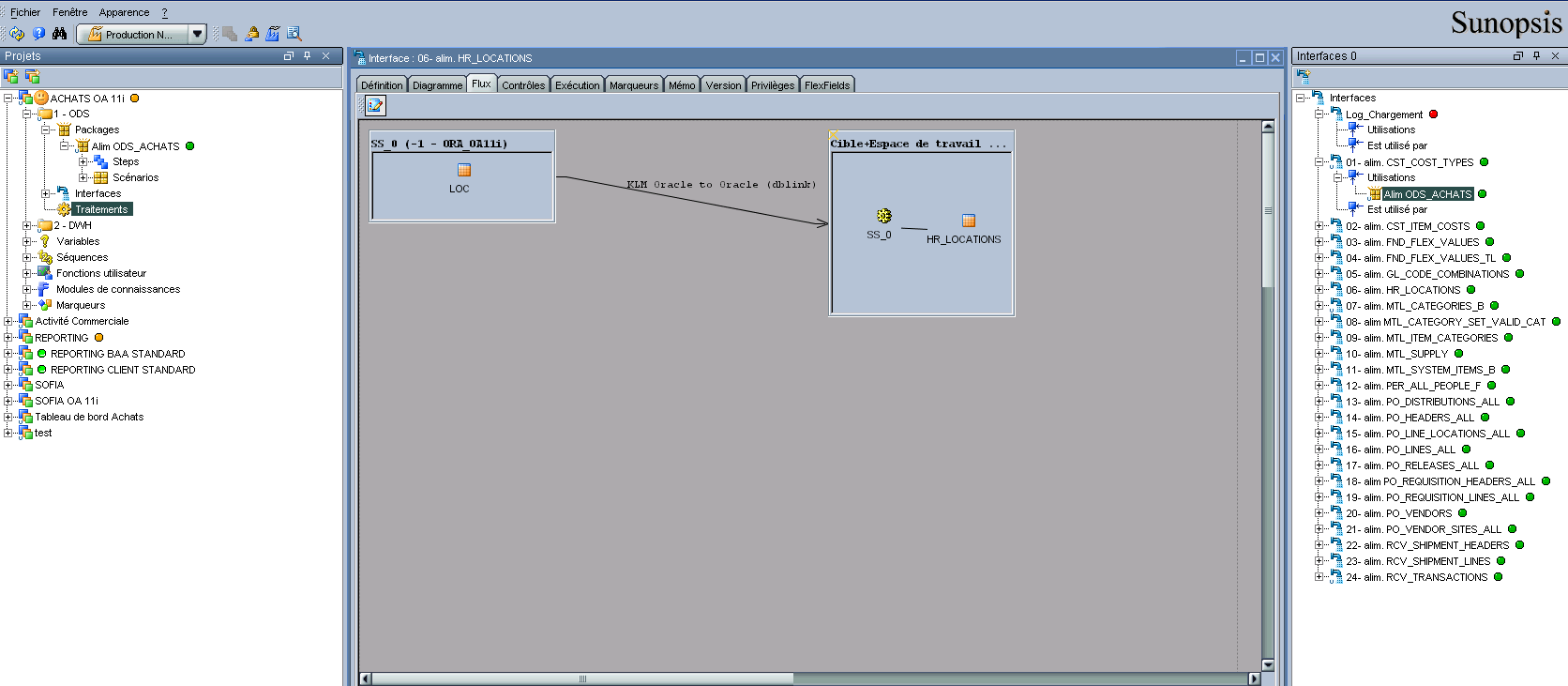Collapse the Log_Chargement node
Screen dimensions: 1568x686
[1319, 114]
